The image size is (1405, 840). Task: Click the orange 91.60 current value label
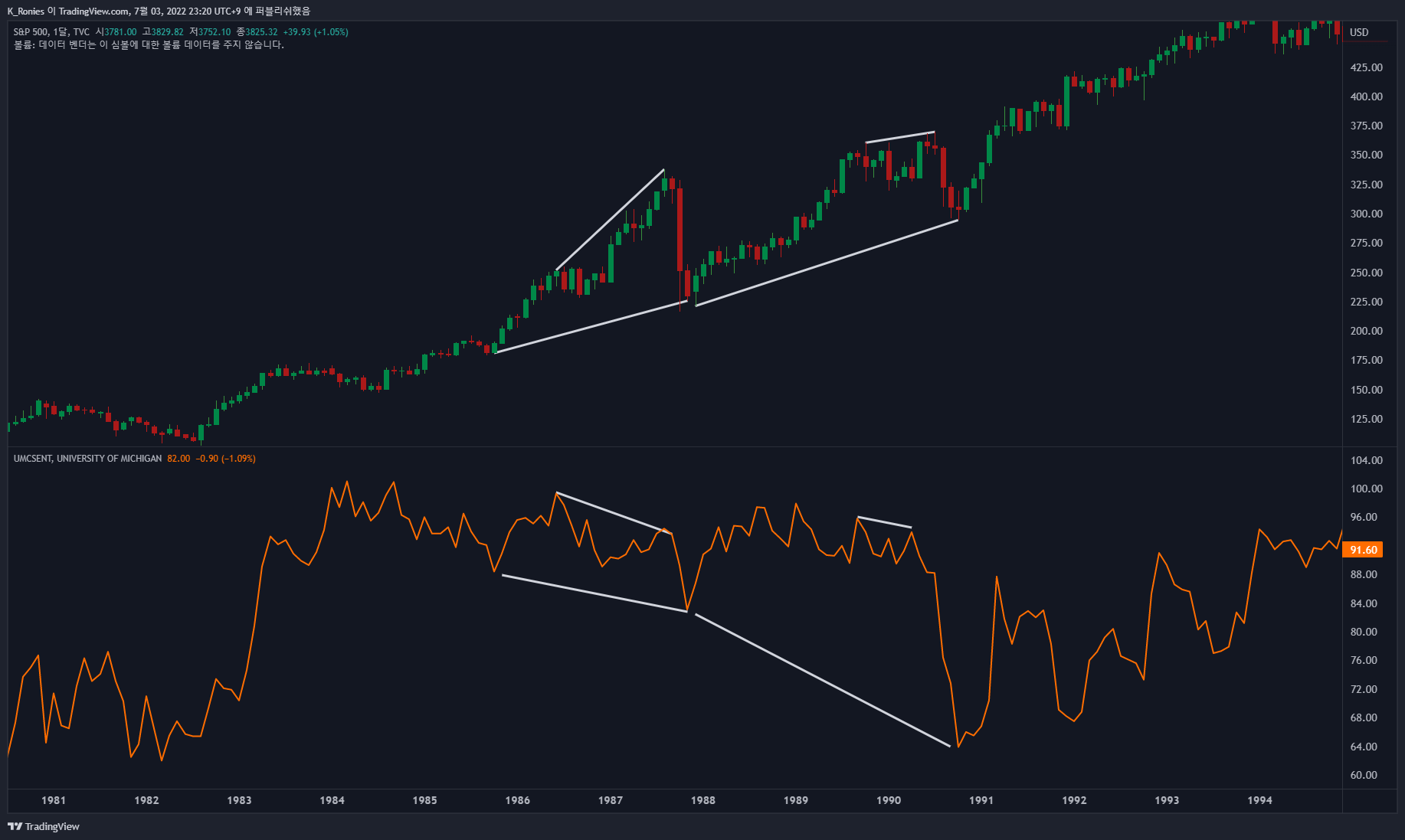click(1364, 550)
